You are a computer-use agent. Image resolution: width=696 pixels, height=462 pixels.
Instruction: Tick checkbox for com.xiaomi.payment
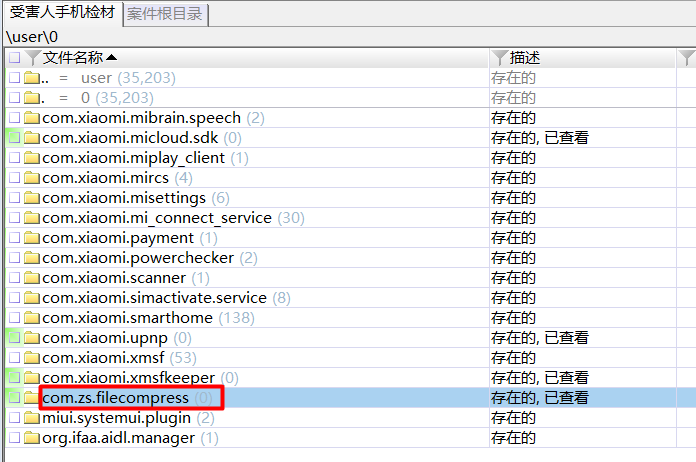click(15, 238)
